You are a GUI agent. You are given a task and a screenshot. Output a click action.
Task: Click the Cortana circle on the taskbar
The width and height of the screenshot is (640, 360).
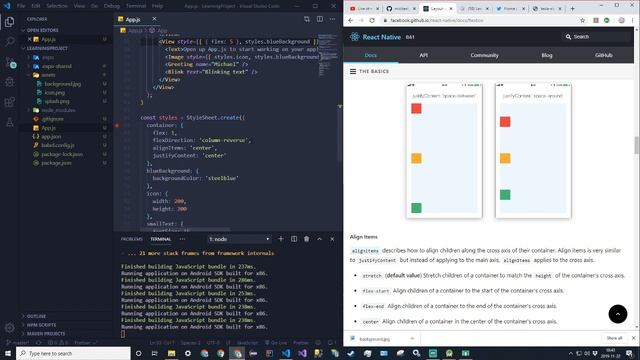click(138, 353)
